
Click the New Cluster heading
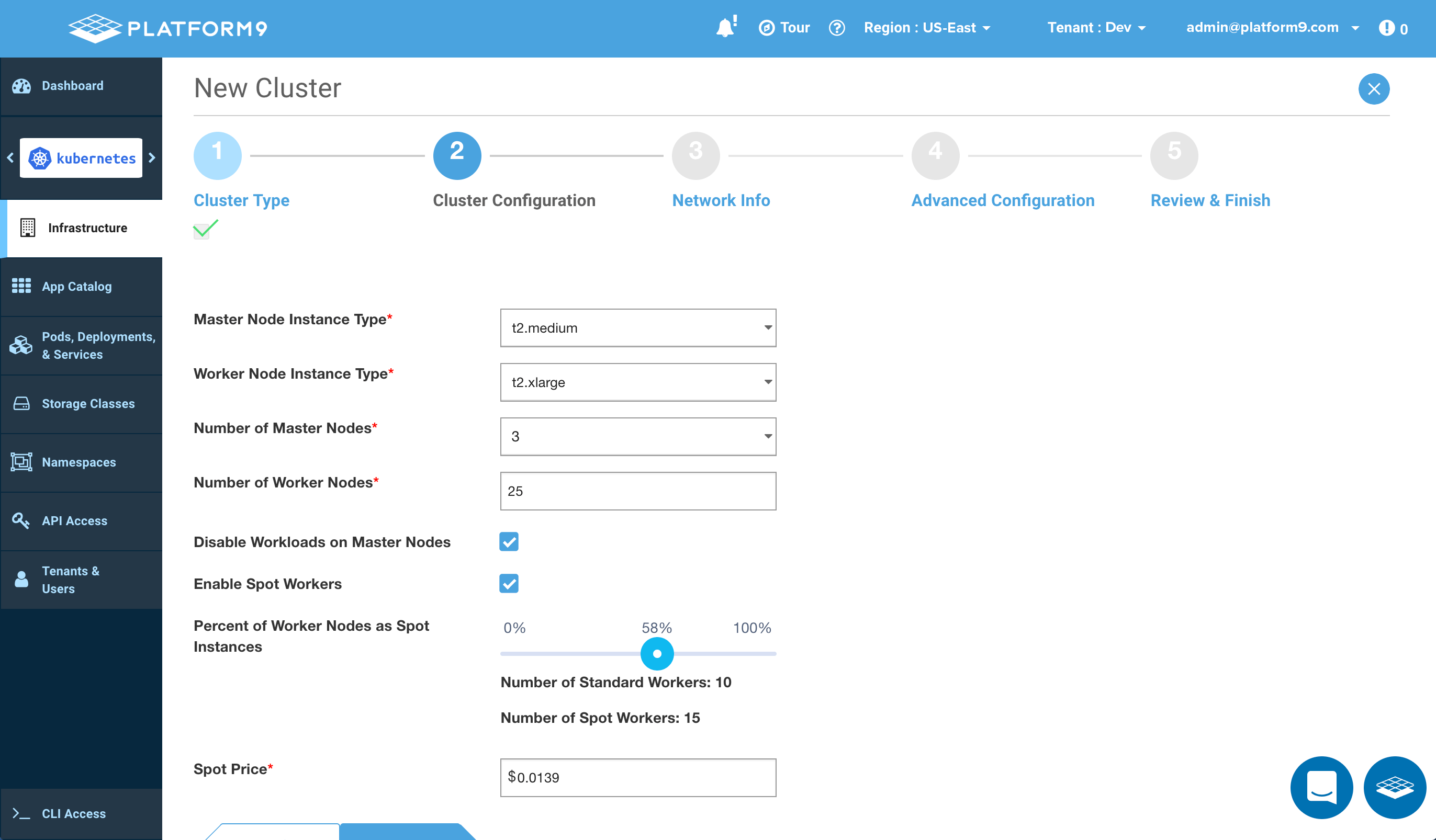point(267,88)
